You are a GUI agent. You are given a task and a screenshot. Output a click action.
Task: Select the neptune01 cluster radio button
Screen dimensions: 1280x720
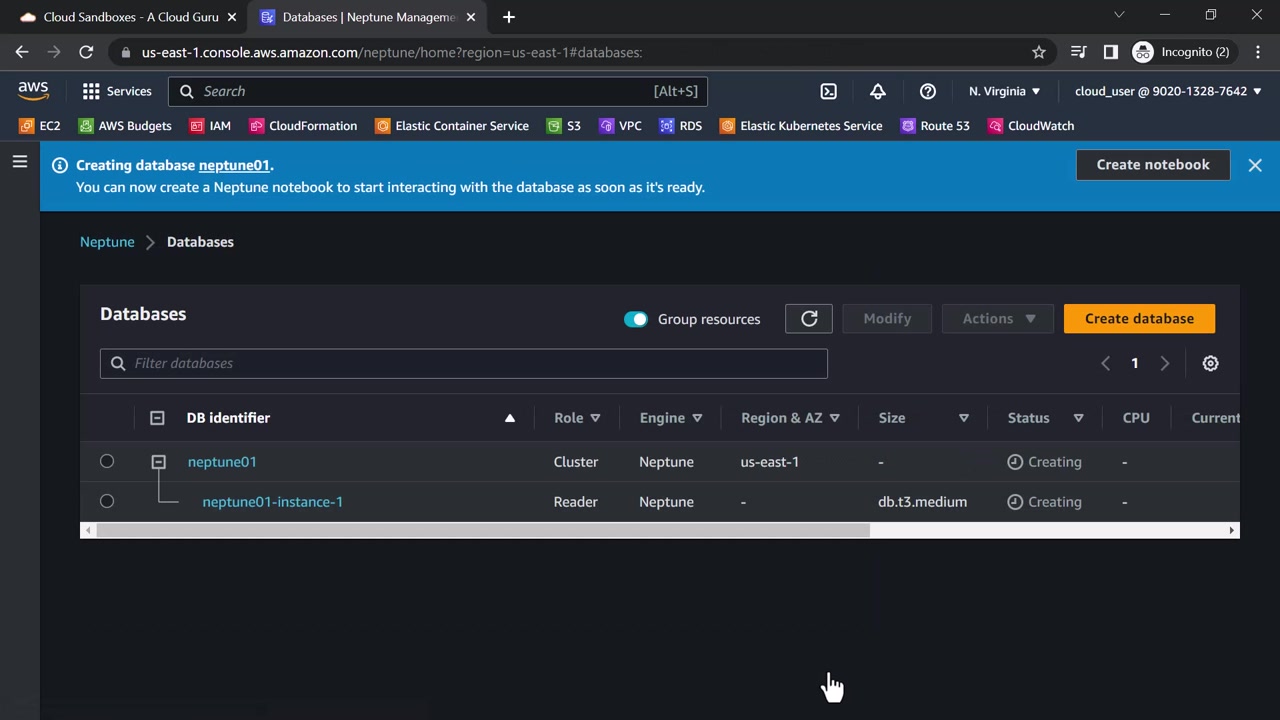click(107, 462)
